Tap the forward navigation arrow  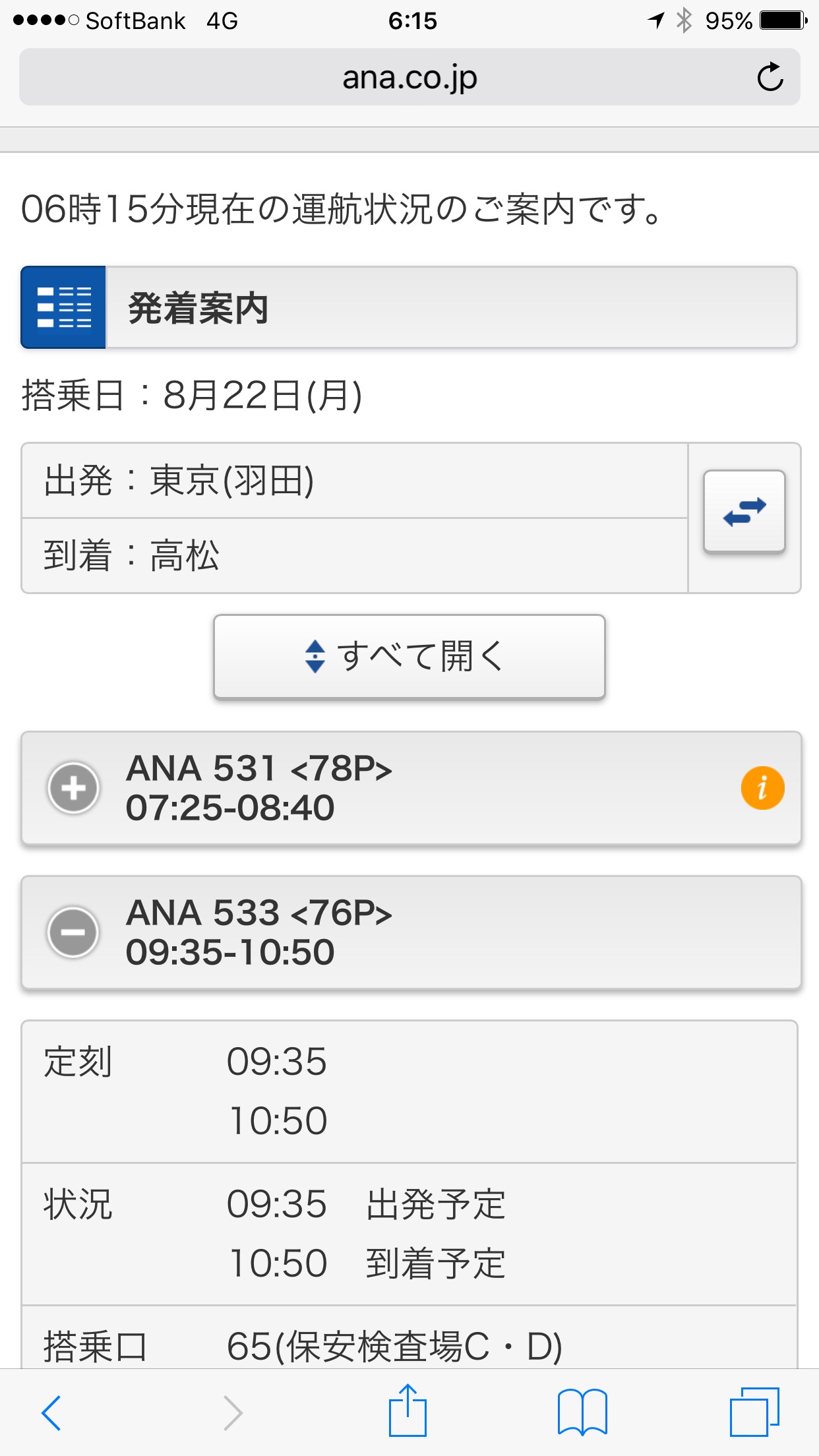(x=233, y=1412)
